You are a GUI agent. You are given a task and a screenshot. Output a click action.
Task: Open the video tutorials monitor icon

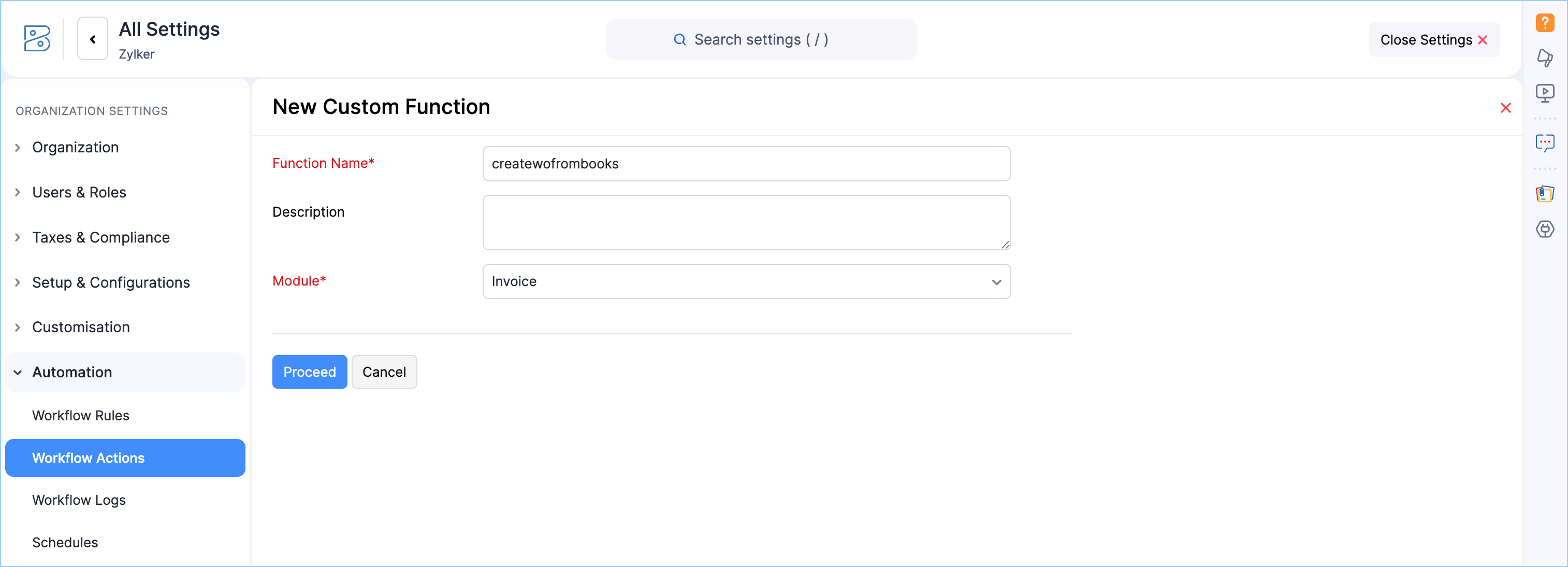(1544, 93)
